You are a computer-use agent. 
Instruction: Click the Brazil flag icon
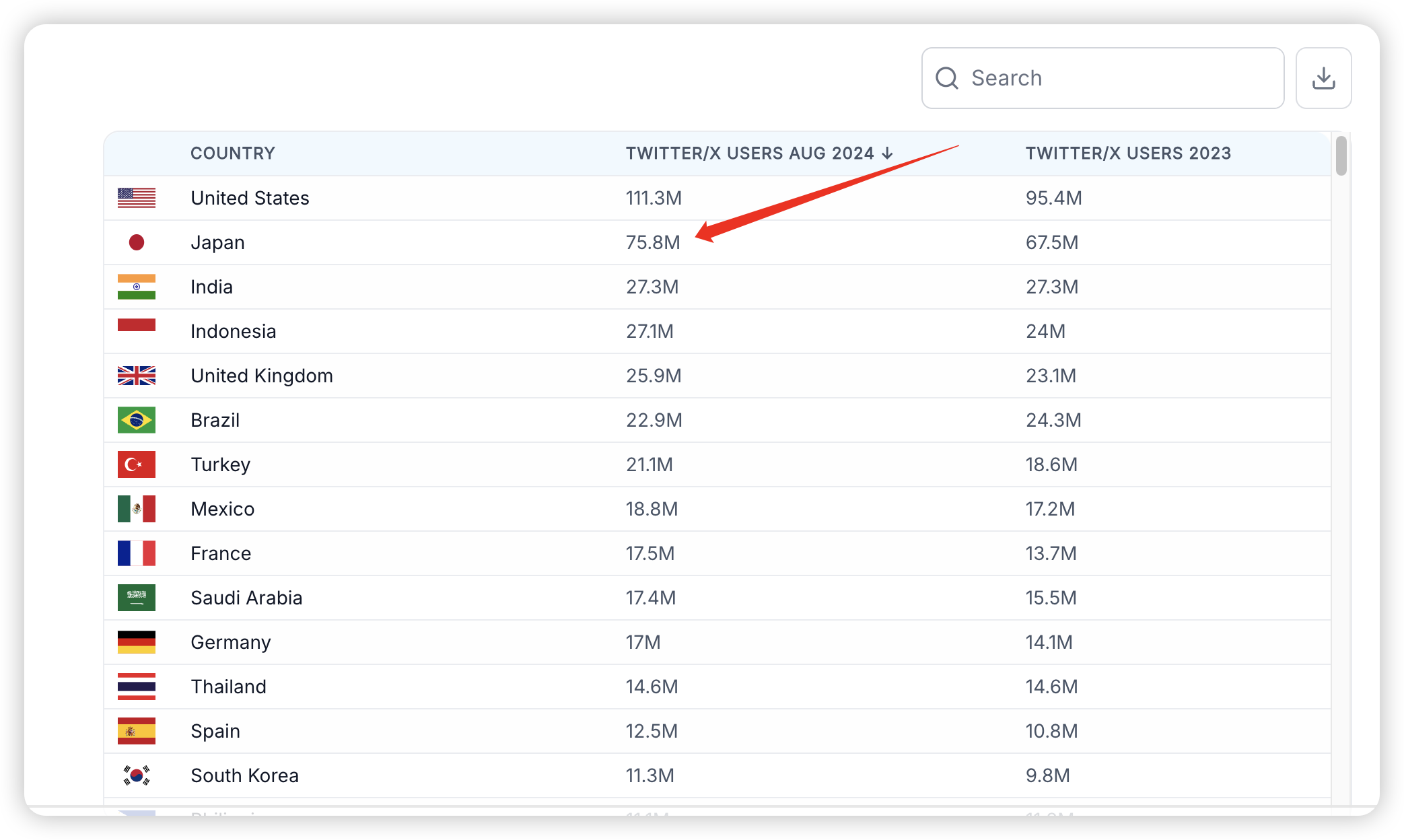pyautogui.click(x=137, y=420)
